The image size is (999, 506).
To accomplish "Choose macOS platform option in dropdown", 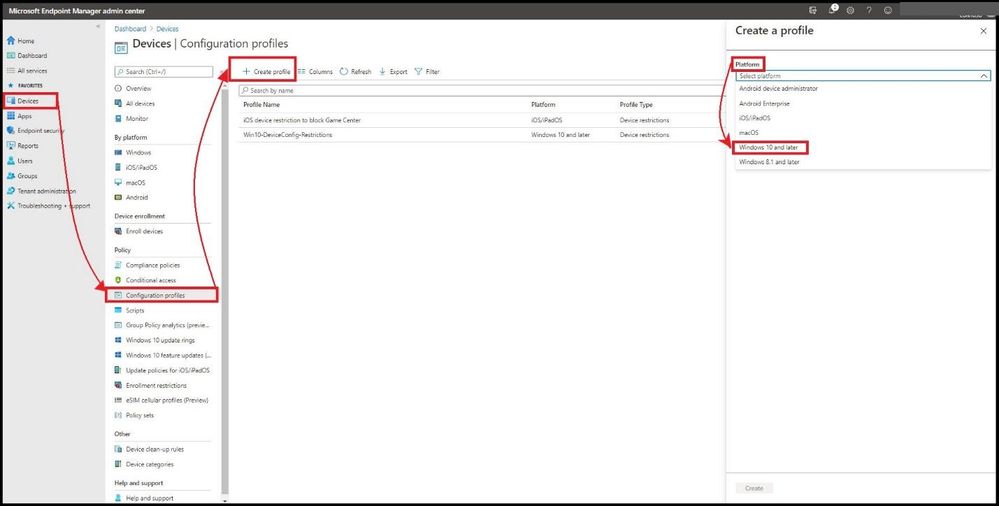I will pos(749,133).
